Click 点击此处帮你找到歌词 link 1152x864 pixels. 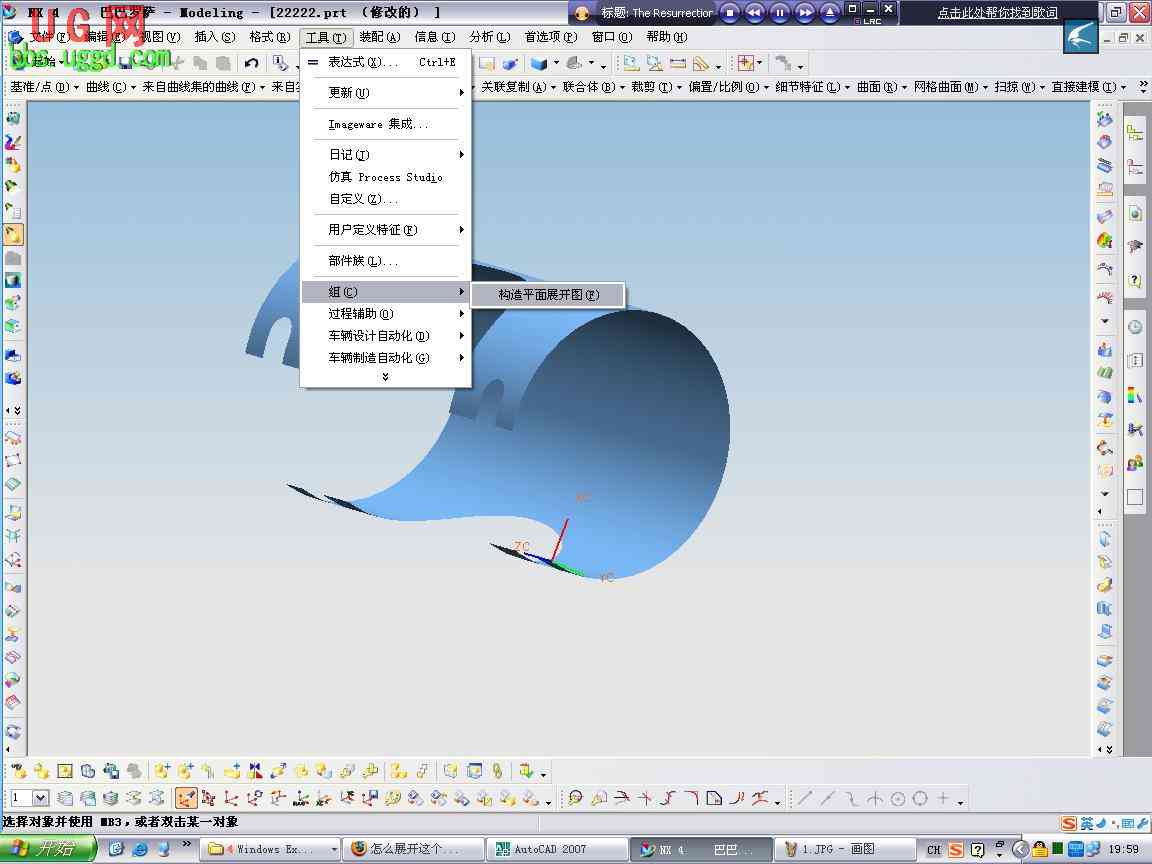(x=997, y=12)
